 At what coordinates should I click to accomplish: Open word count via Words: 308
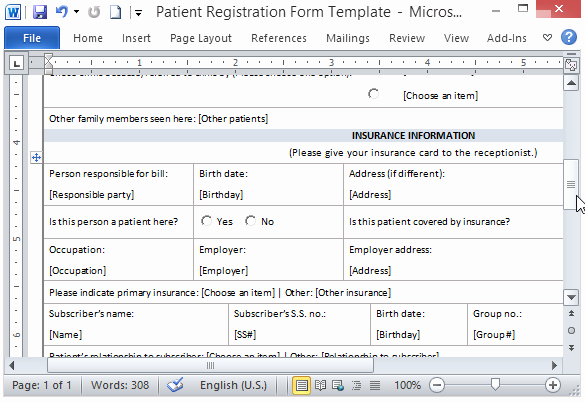tap(120, 385)
